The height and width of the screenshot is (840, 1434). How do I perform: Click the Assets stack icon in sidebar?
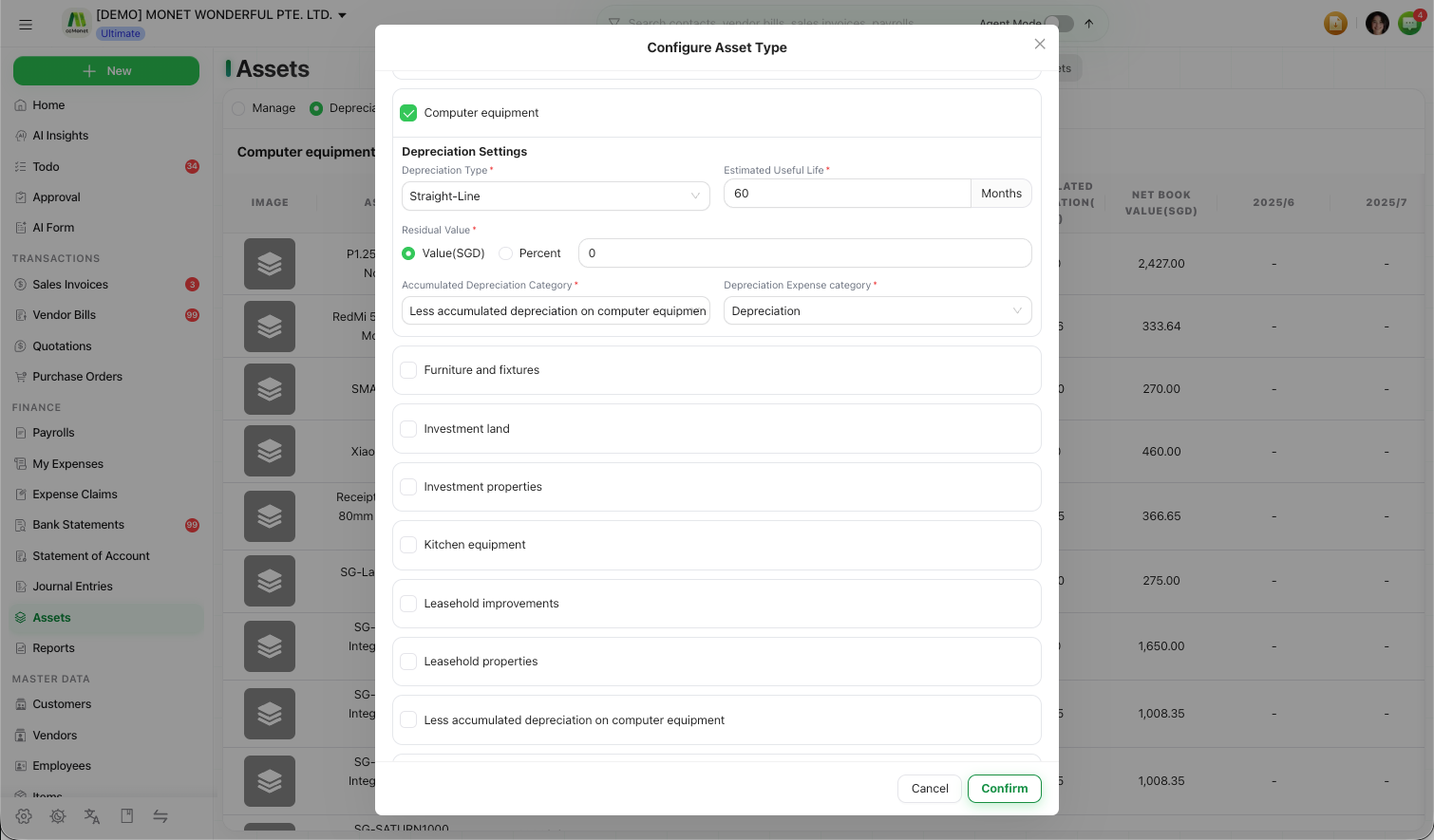(21, 618)
